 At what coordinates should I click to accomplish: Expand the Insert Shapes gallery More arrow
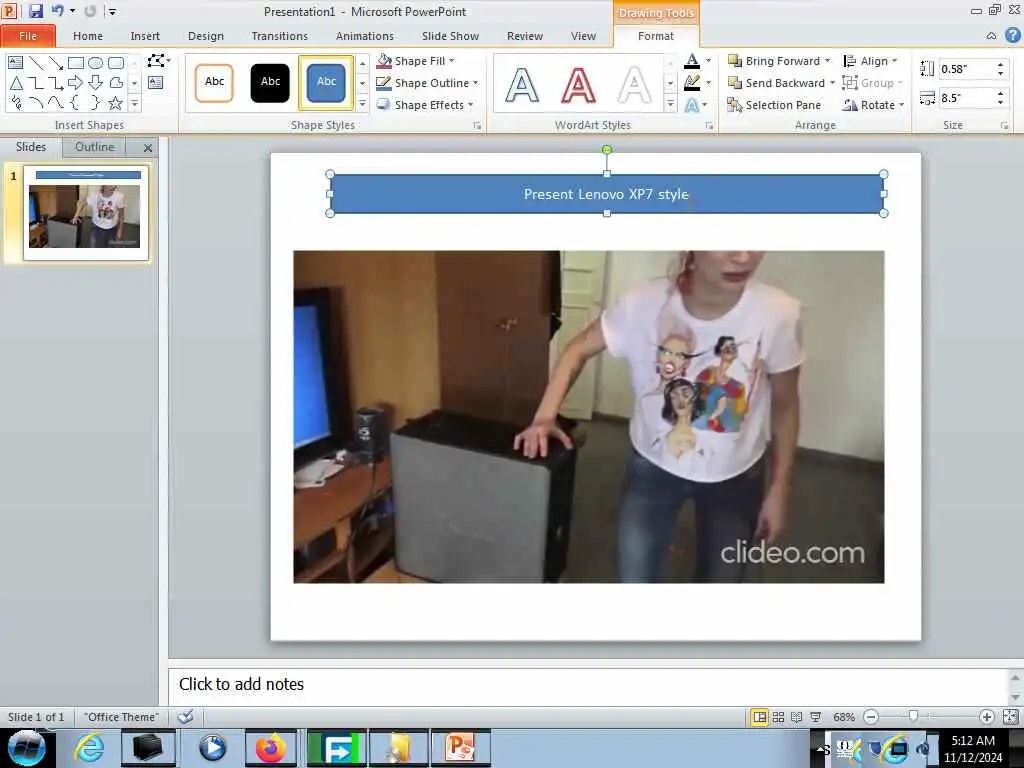(x=135, y=104)
